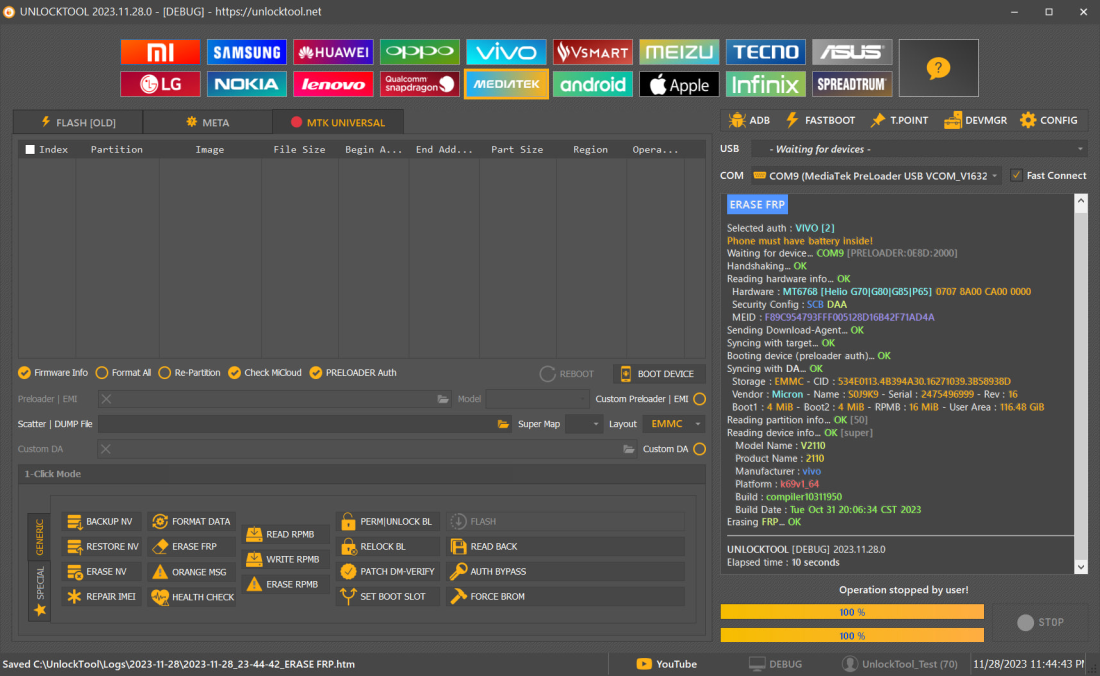Choose the Samsung brand icon
Screen dimensions: 1100x676
coord(247,52)
